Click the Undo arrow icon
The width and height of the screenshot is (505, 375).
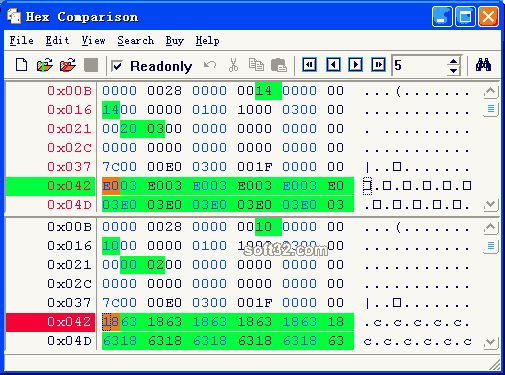click(x=210, y=65)
